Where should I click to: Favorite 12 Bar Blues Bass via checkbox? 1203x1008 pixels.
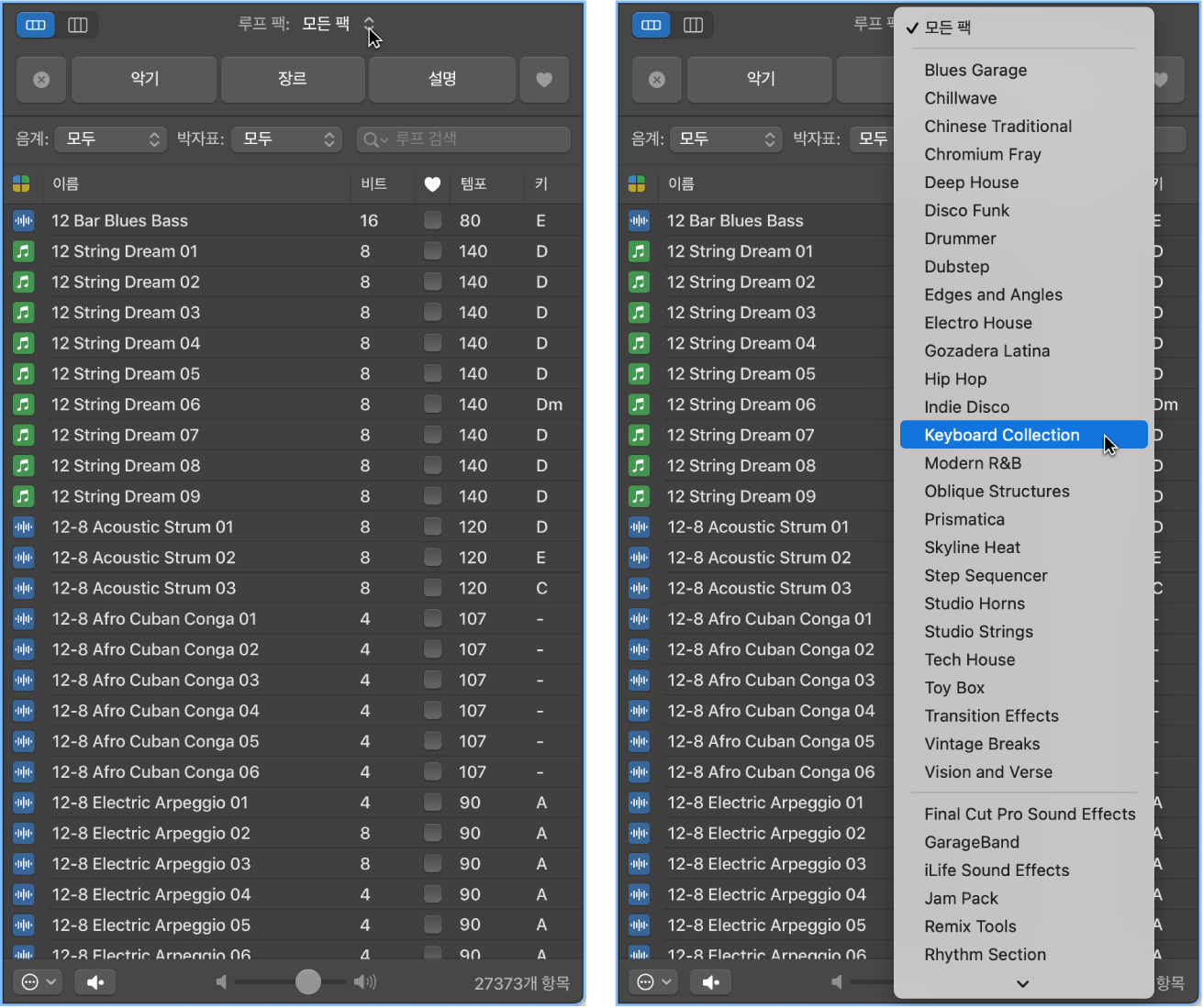pyautogui.click(x=432, y=220)
